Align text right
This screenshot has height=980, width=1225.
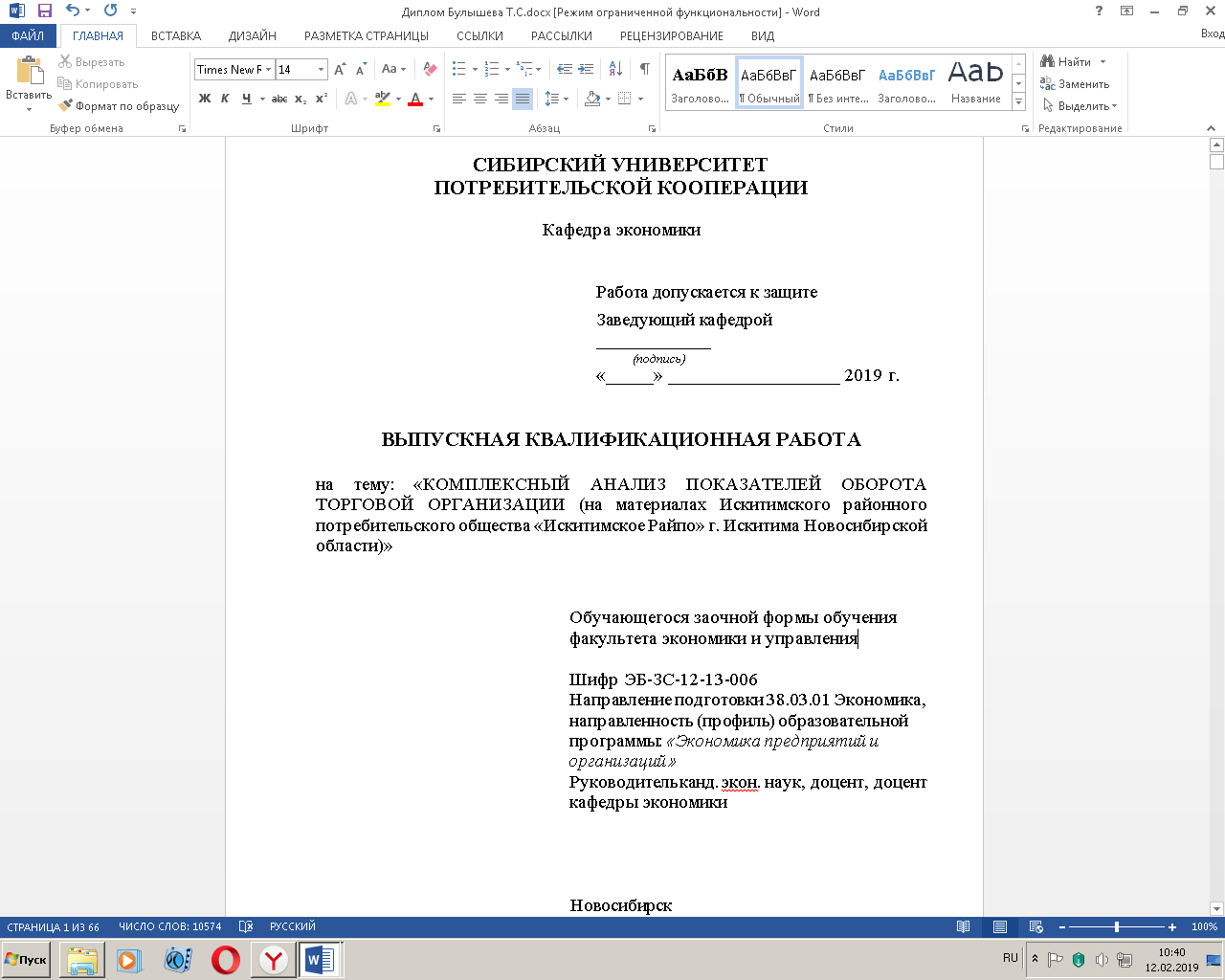tap(501, 99)
